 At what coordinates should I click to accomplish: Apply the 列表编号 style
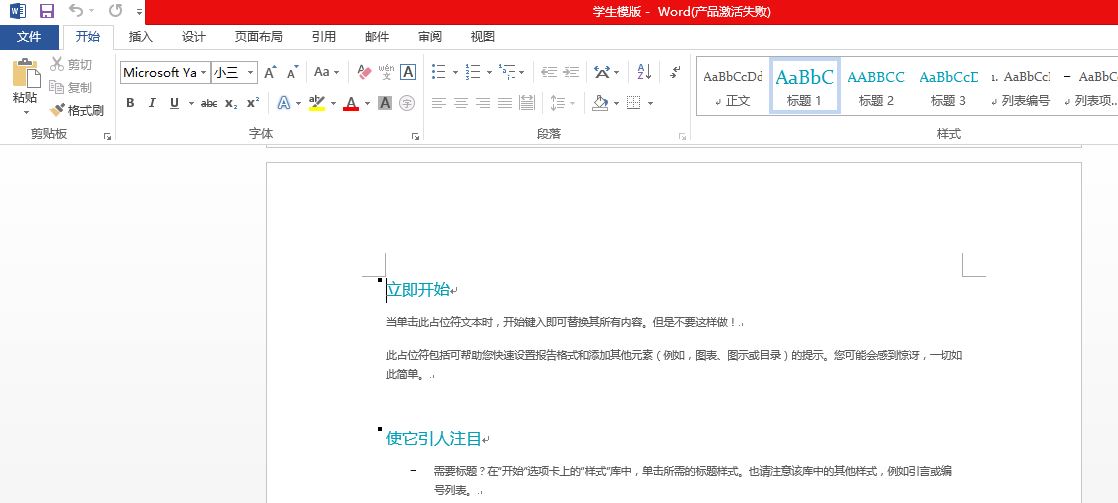(1020, 86)
